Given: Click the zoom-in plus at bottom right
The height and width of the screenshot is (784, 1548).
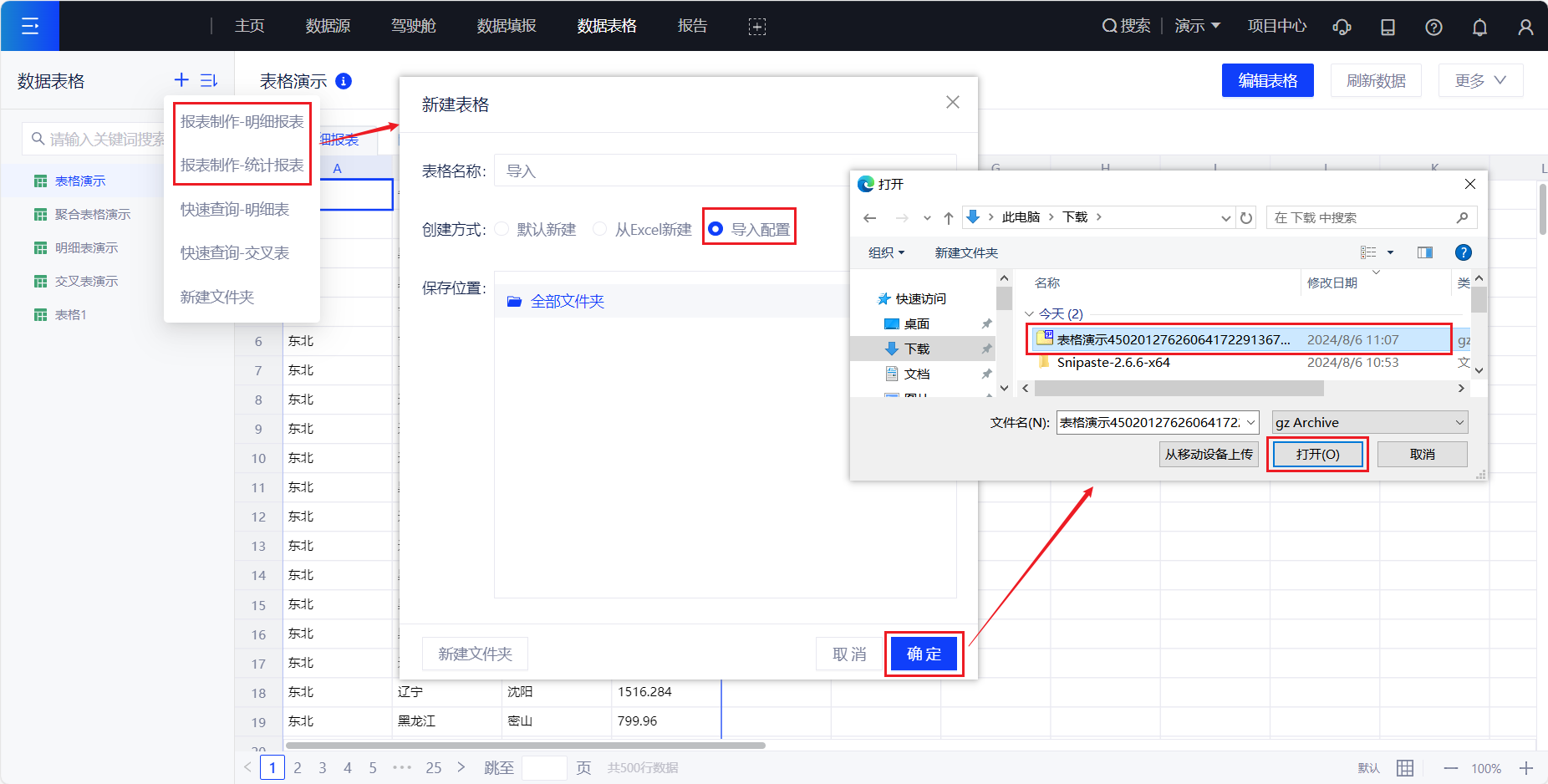Looking at the screenshot, I should 1526,768.
